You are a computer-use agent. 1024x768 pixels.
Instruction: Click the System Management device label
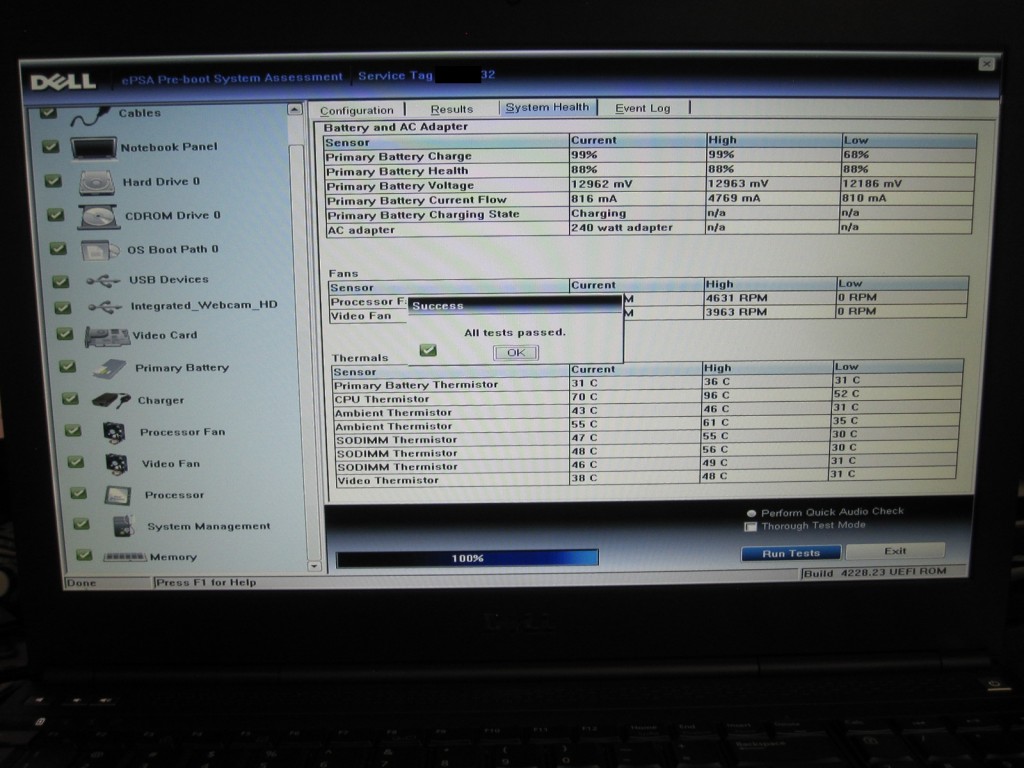click(x=208, y=526)
